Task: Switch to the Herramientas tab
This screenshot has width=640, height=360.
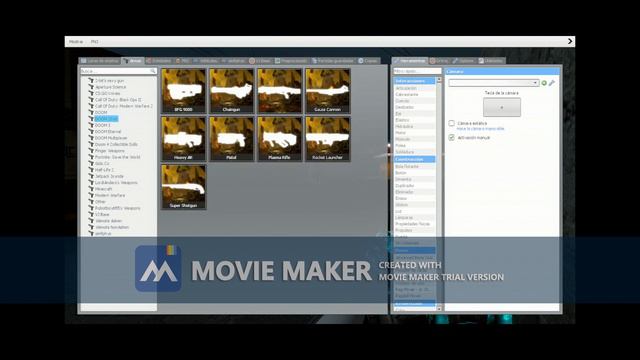Action: click(x=410, y=61)
